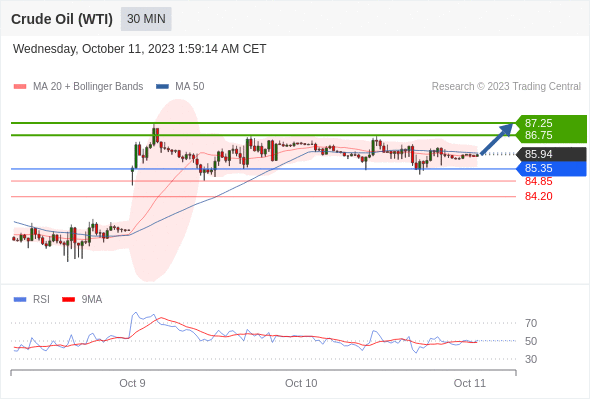Select the MA 20 + Bollinger Bands swatch
This screenshot has height=400, width=590.
[20, 87]
